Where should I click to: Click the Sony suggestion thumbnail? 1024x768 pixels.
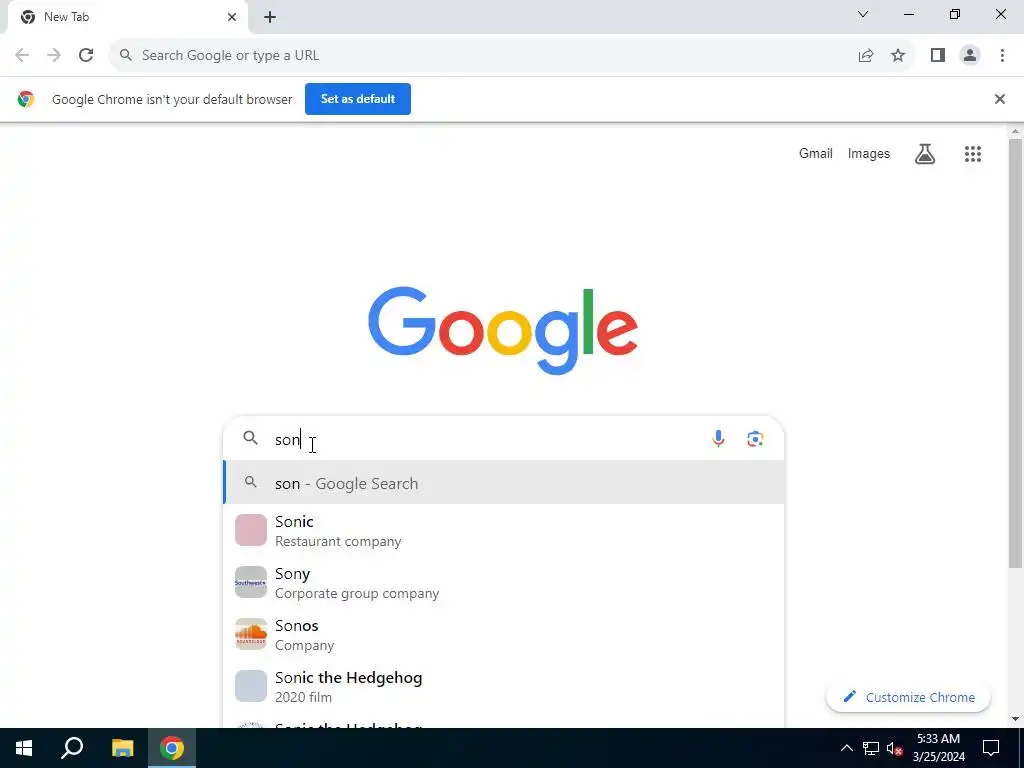click(251, 582)
